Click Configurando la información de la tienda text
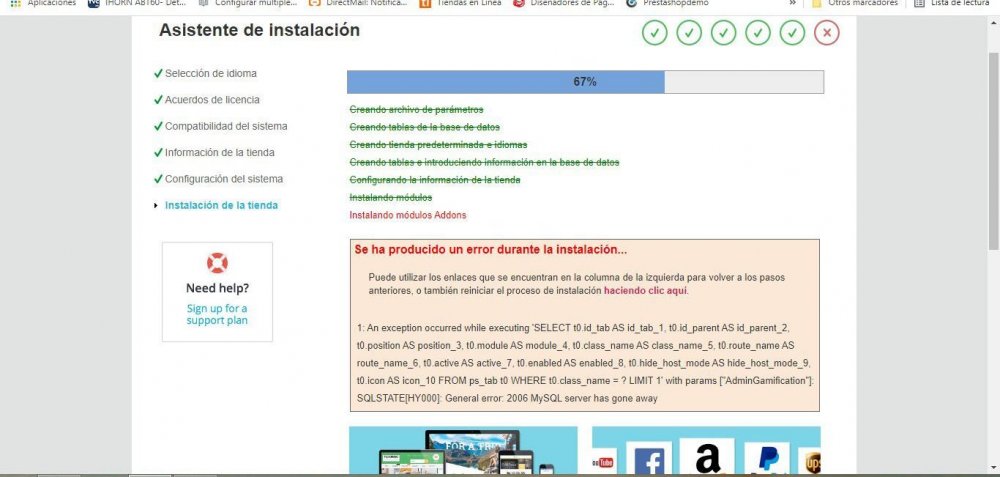This screenshot has width=1000, height=477. tap(434, 180)
